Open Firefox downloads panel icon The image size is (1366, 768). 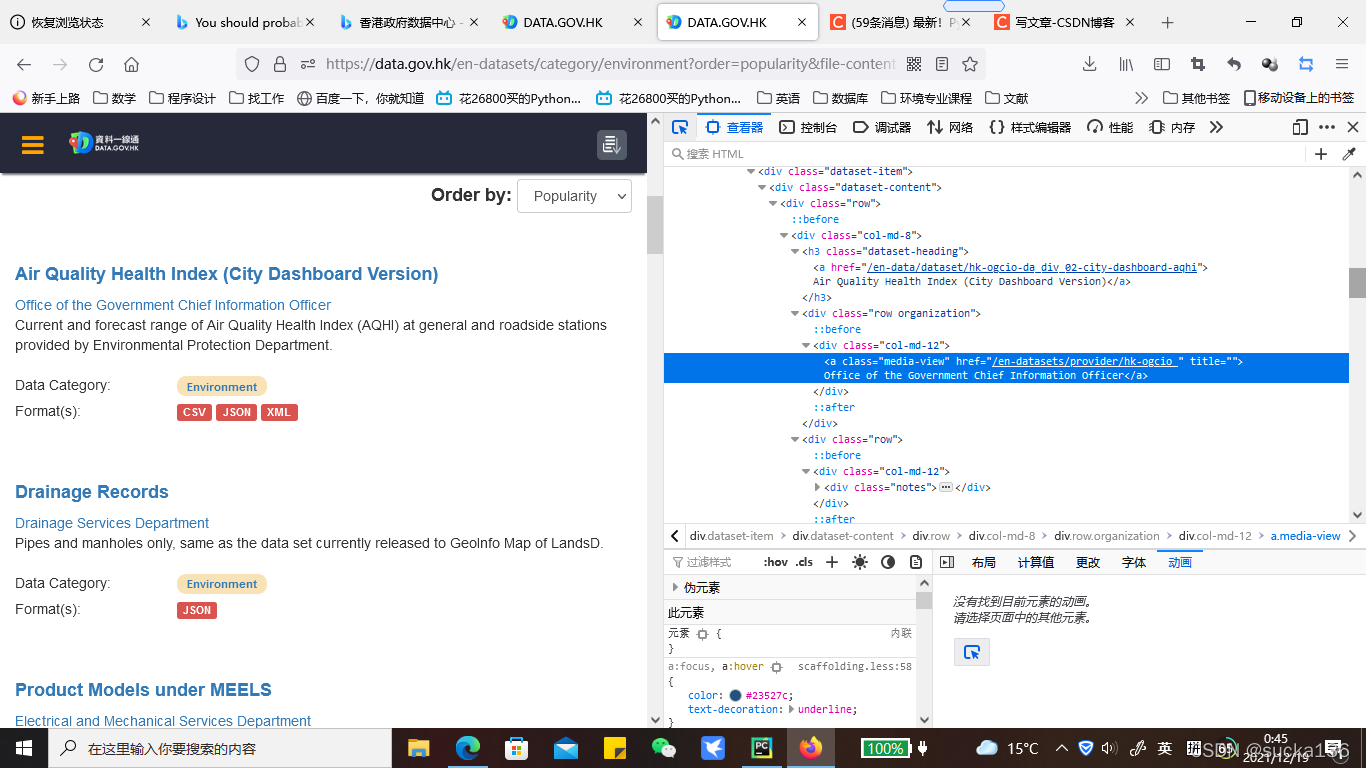(1090, 64)
